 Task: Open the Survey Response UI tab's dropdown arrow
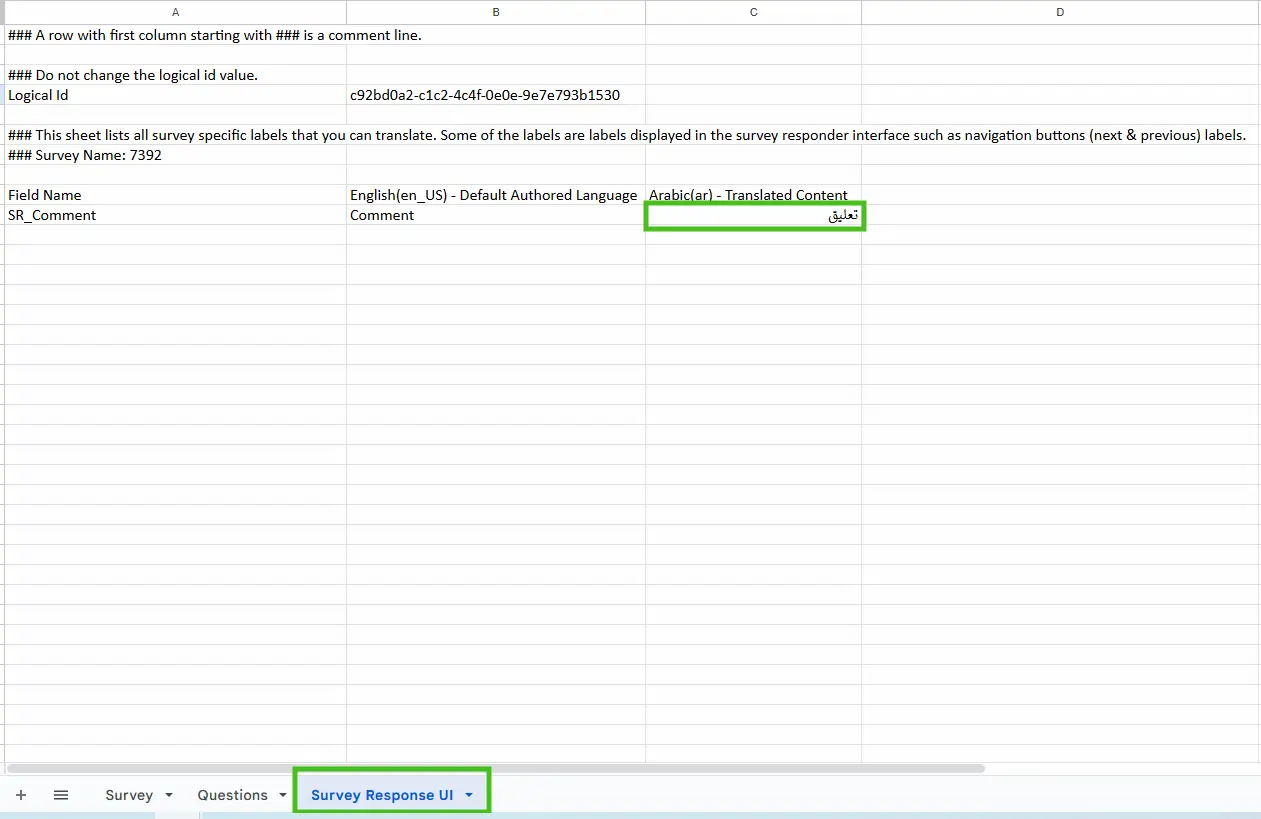467,794
